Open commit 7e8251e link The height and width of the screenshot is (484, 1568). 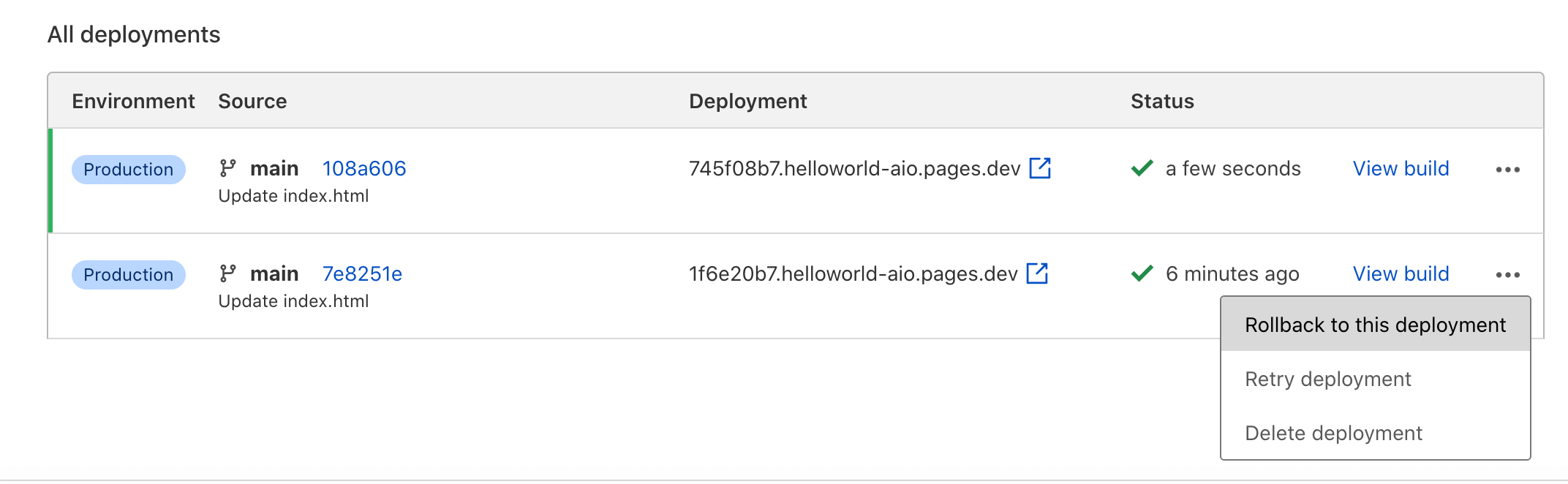tap(362, 274)
